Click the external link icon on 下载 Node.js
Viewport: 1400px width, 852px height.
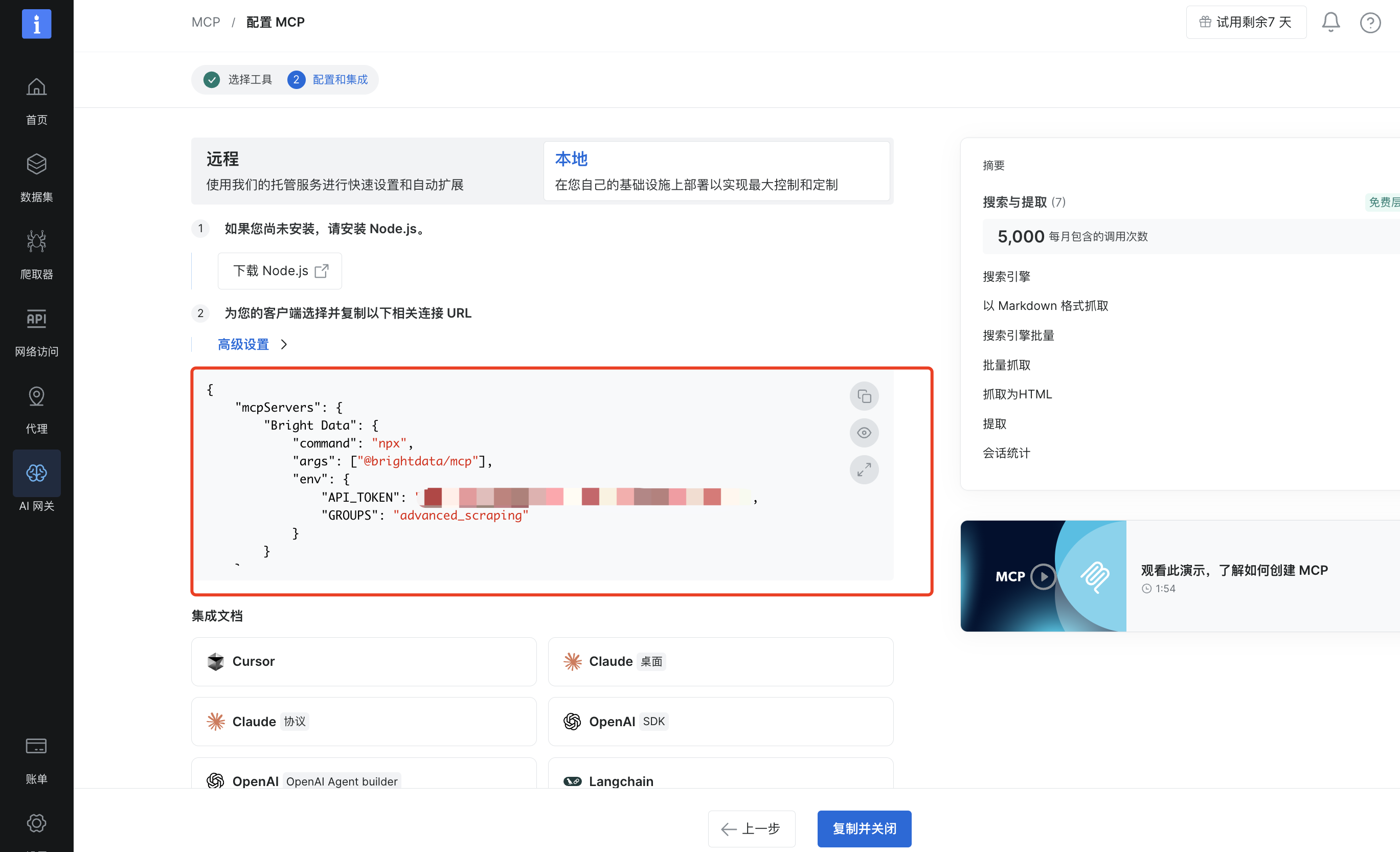coord(321,271)
